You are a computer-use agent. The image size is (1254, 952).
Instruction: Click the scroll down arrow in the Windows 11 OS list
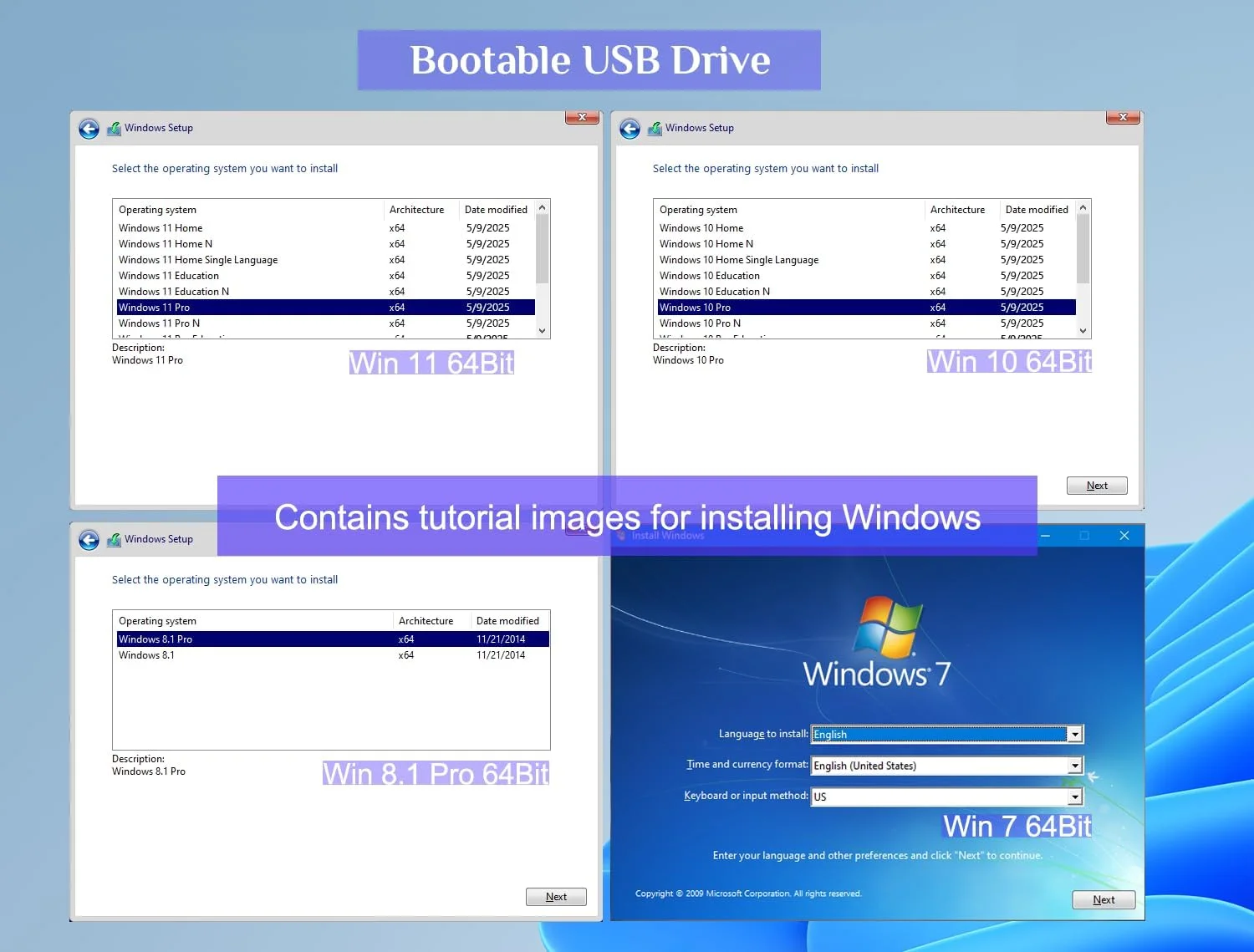[x=542, y=330]
